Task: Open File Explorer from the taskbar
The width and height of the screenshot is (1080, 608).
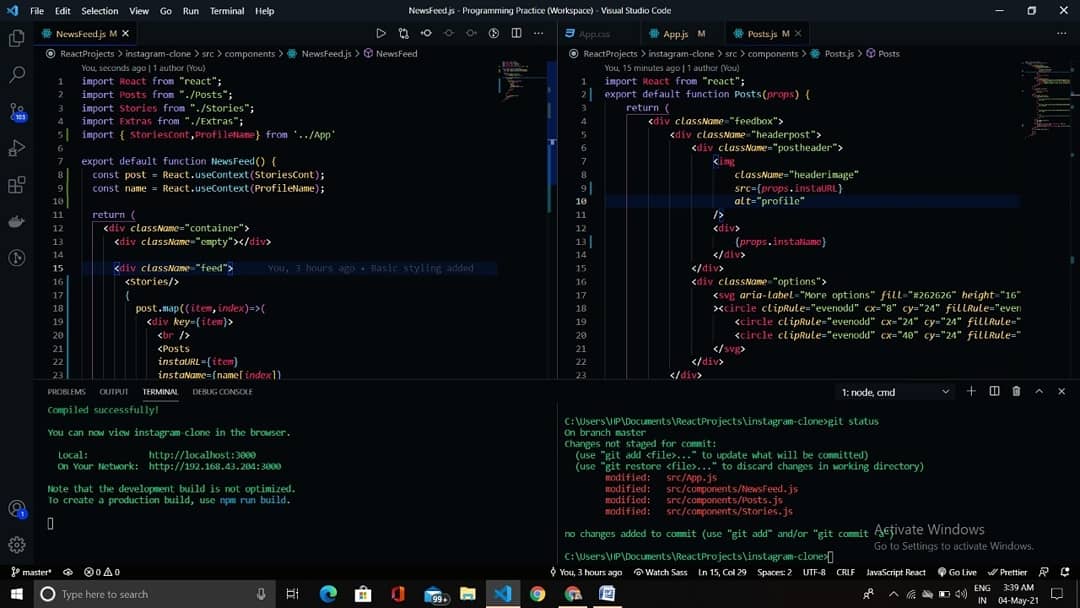Action: (x=468, y=594)
